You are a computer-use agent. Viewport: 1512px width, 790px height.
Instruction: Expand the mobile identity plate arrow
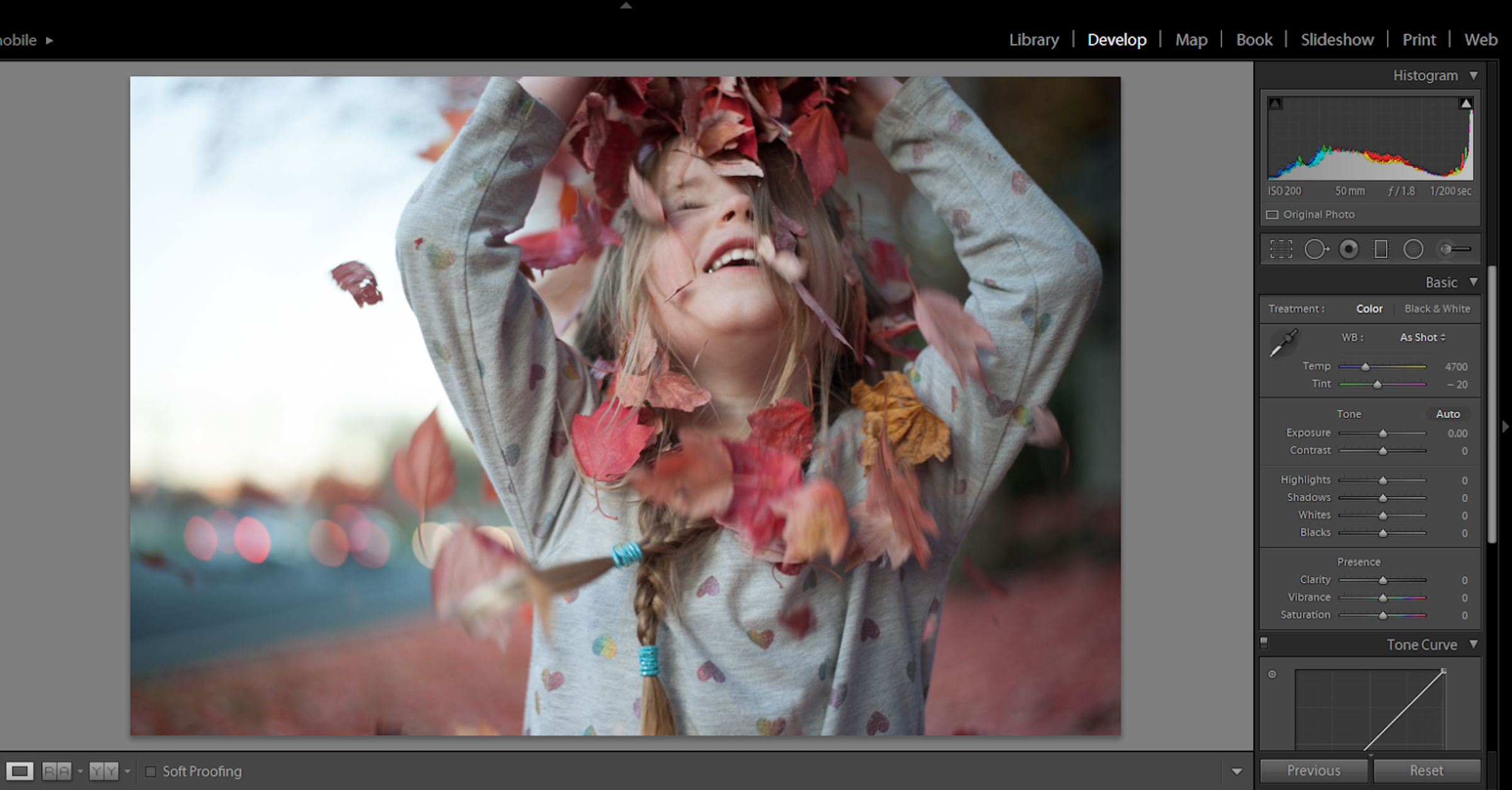[x=49, y=40]
